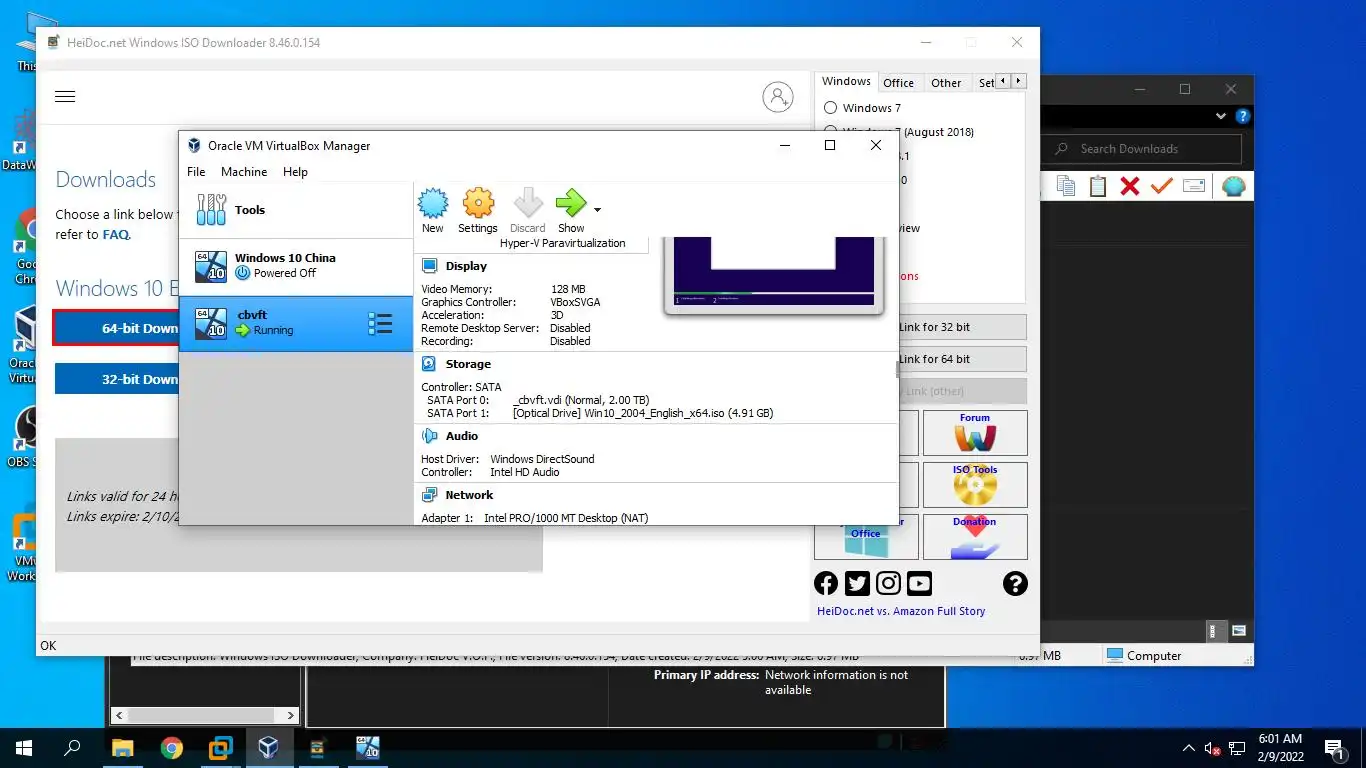Click the Link for 32 bit button

[x=962, y=327]
